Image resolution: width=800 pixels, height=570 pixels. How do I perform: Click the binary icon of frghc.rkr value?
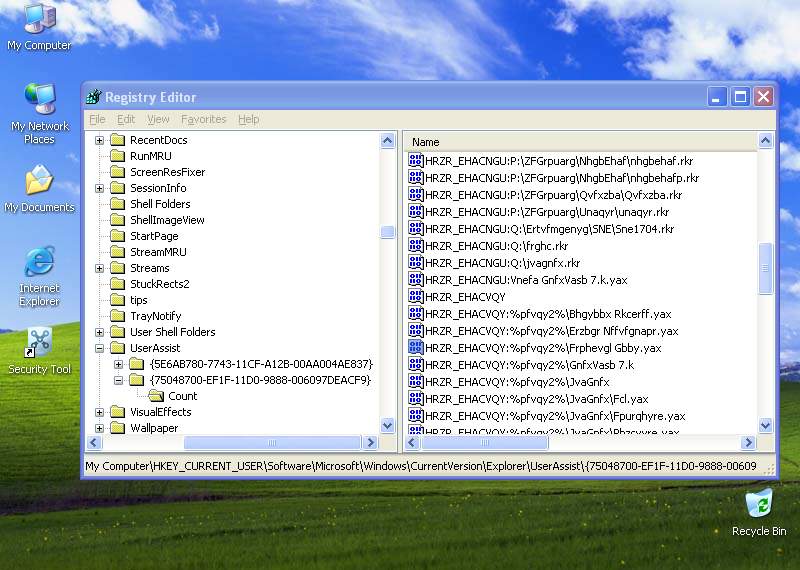tap(416, 245)
